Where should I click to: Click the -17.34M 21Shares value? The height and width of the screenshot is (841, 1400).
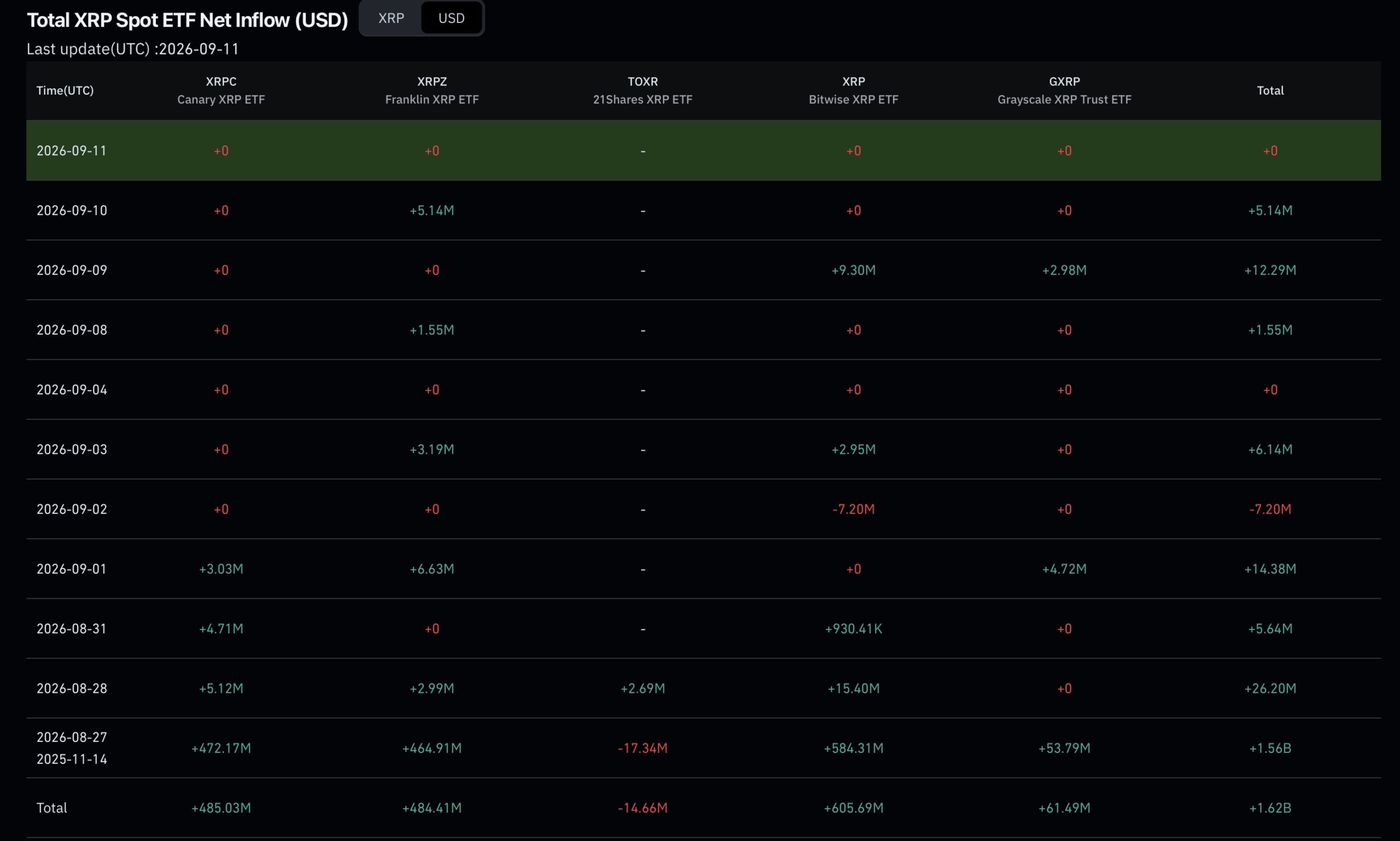coord(643,748)
